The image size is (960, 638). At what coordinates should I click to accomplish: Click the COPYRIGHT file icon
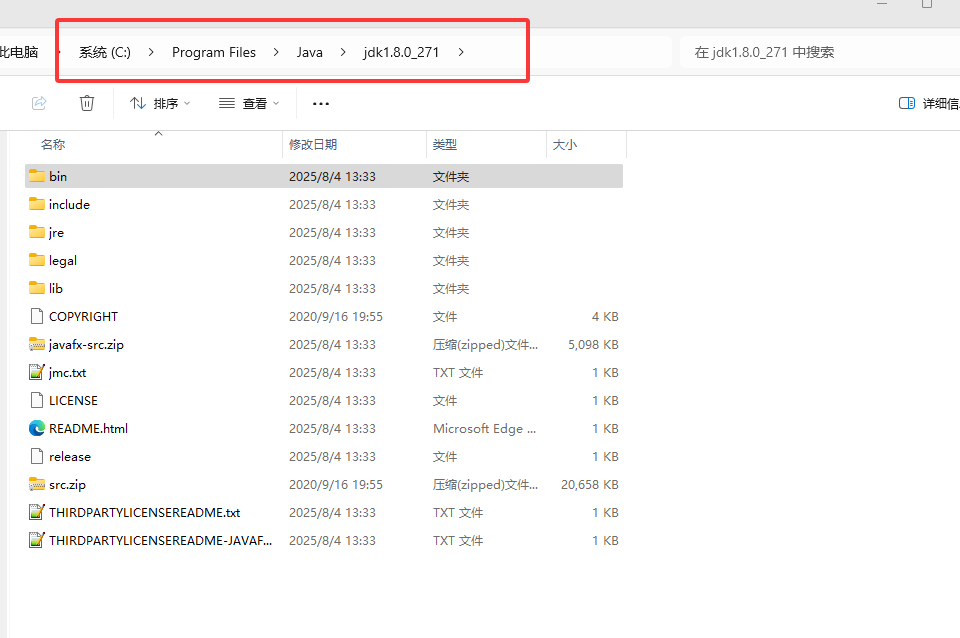click(x=37, y=317)
